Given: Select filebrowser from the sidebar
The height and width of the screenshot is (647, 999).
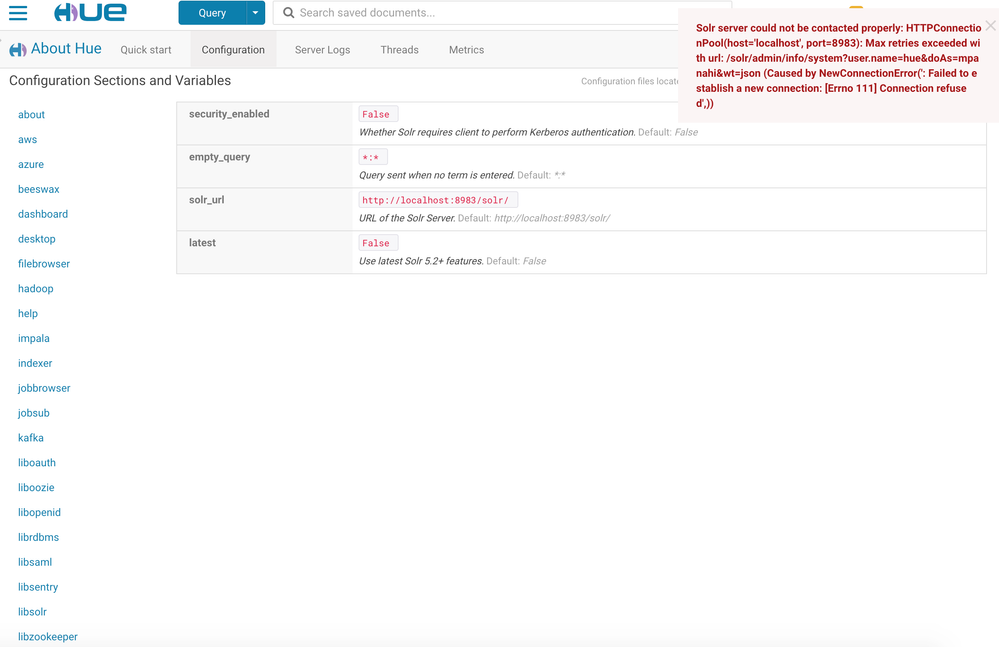Looking at the screenshot, I should [43, 263].
